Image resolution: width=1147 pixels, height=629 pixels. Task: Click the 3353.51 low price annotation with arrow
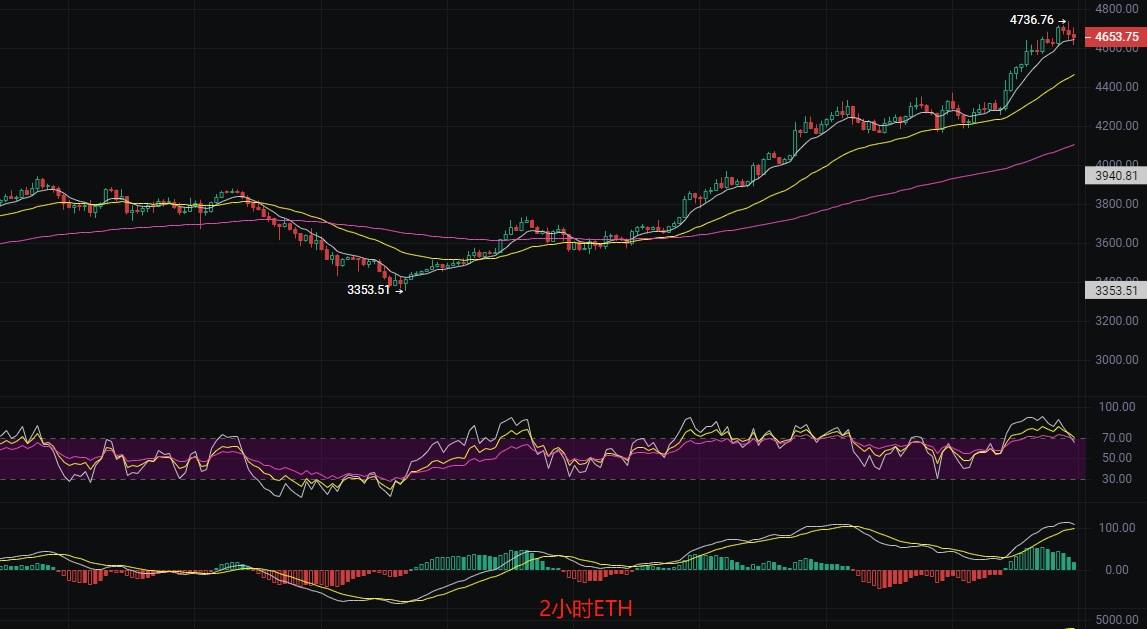(x=370, y=290)
